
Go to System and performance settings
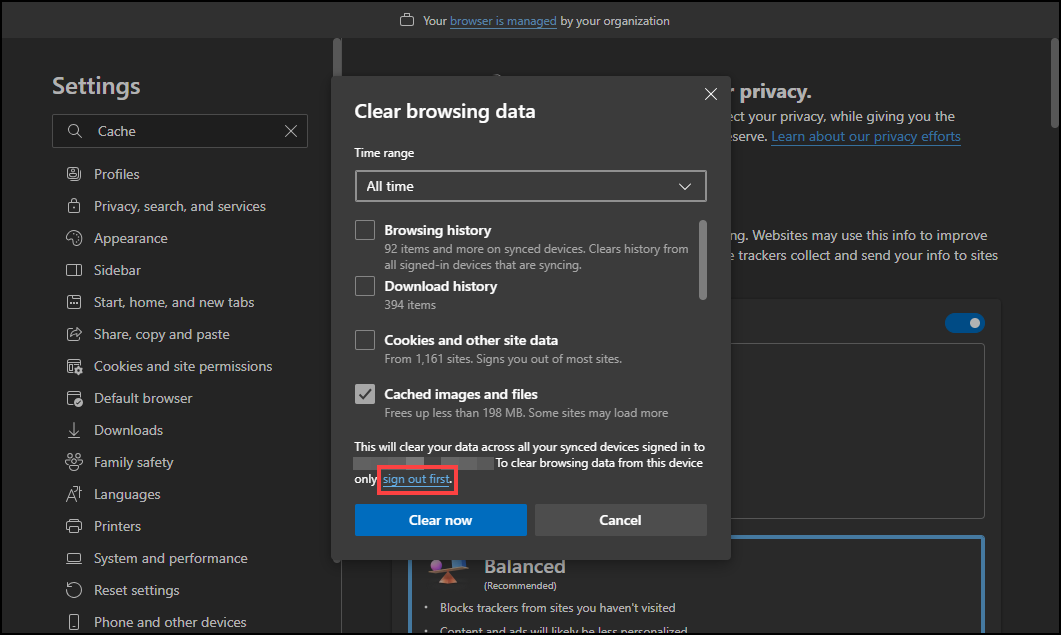click(x=170, y=558)
